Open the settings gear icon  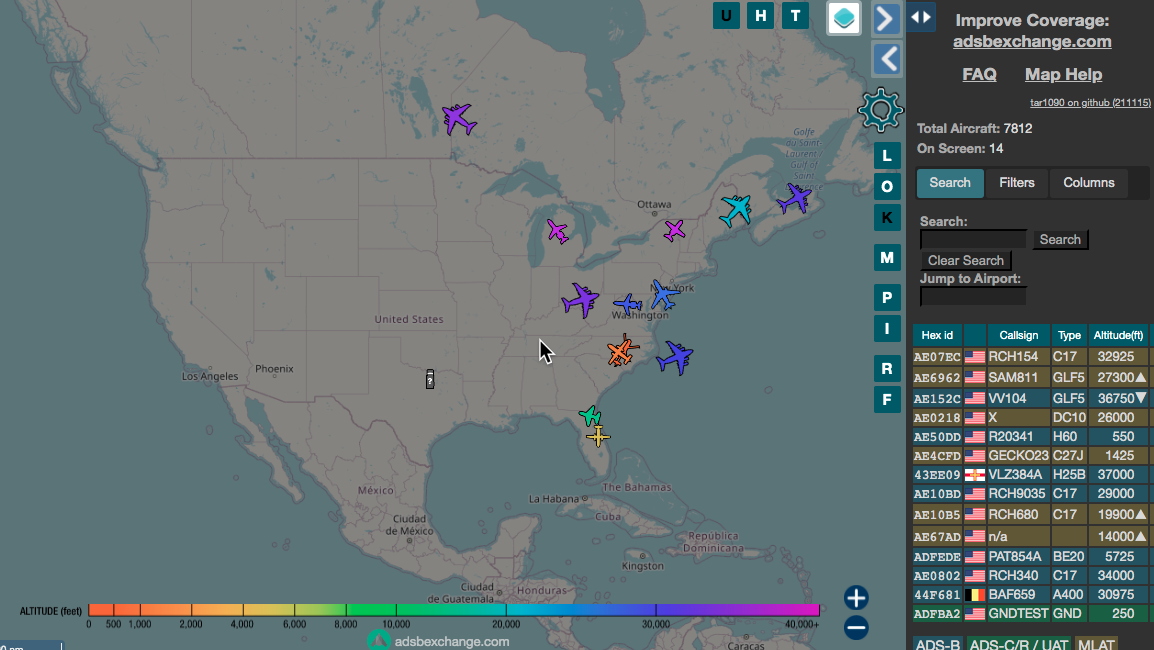pyautogui.click(x=880, y=110)
